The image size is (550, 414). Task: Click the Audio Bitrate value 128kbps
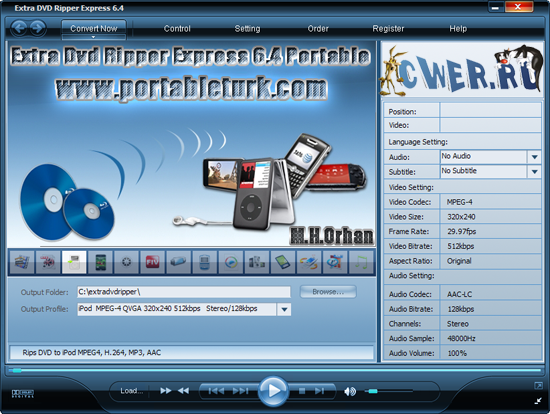[461, 309]
